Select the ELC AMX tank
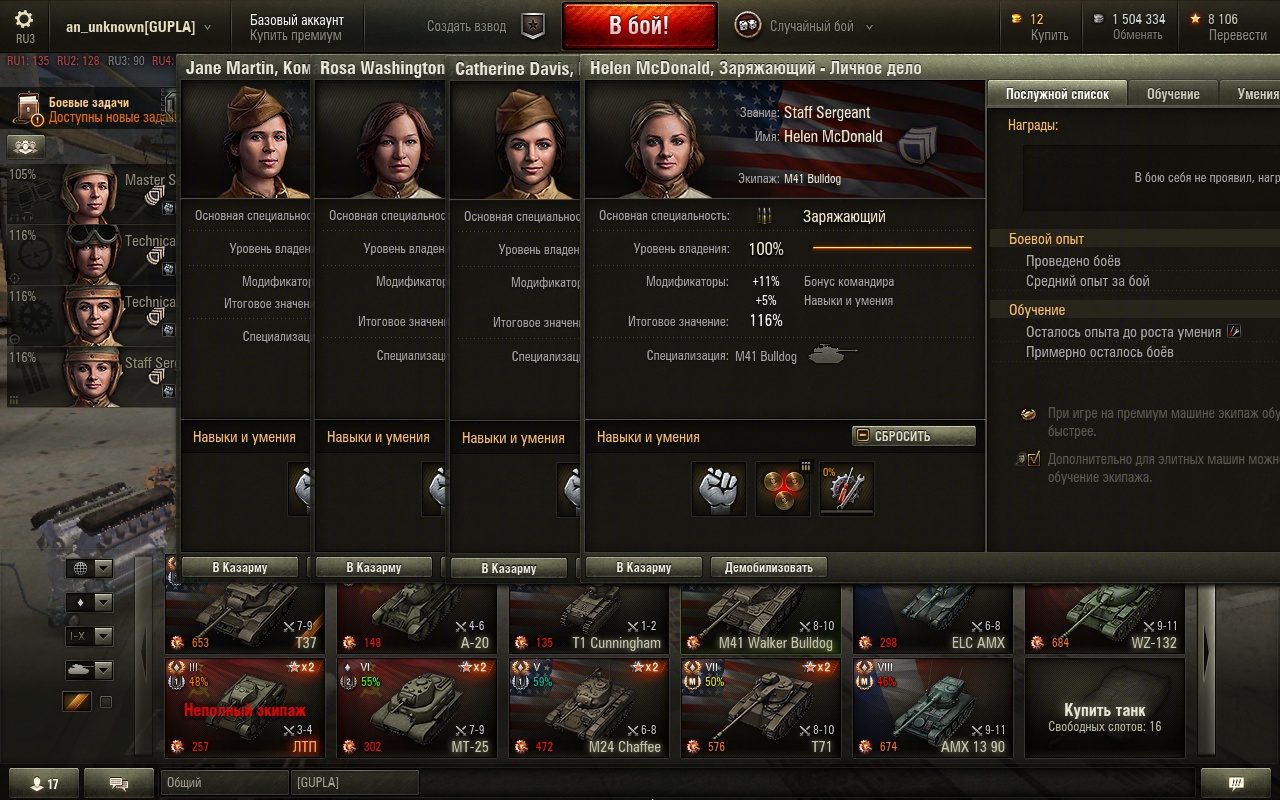This screenshot has width=1280, height=800. (933, 620)
